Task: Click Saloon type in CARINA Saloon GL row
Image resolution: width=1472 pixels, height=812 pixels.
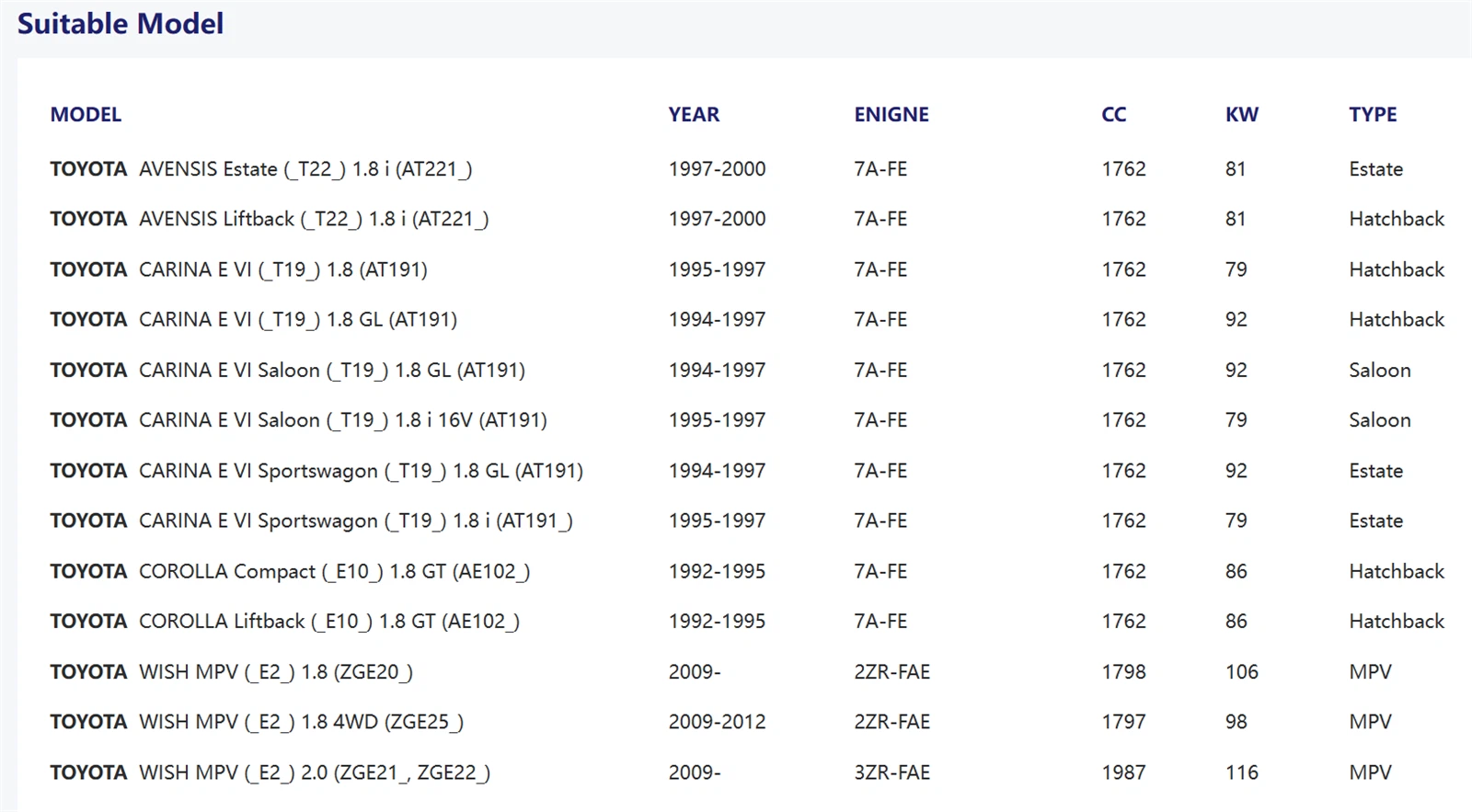Action: [x=1380, y=370]
